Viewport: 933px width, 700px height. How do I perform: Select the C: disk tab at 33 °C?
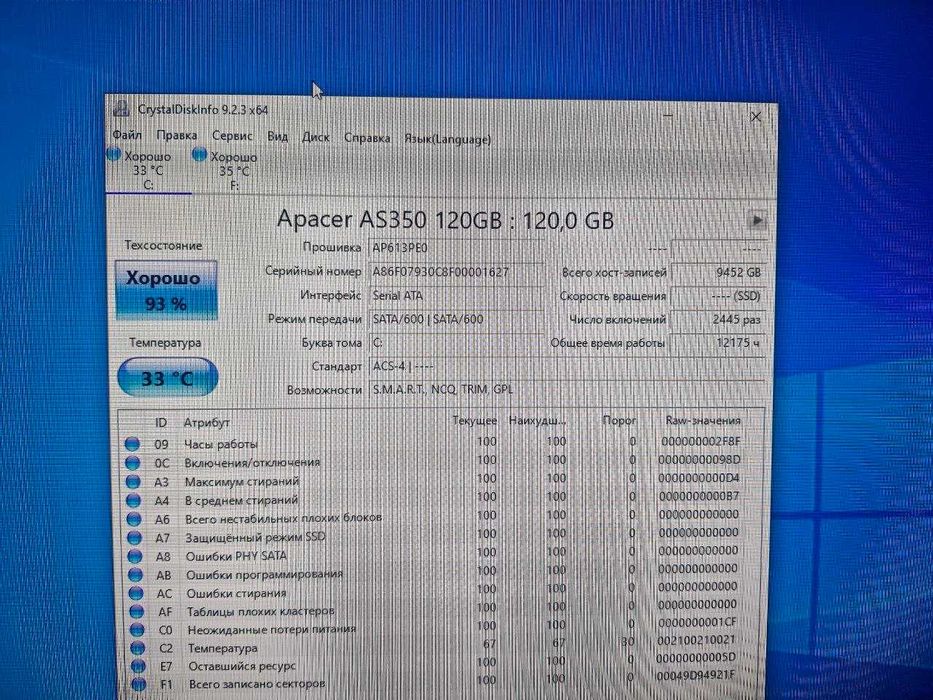[x=148, y=170]
